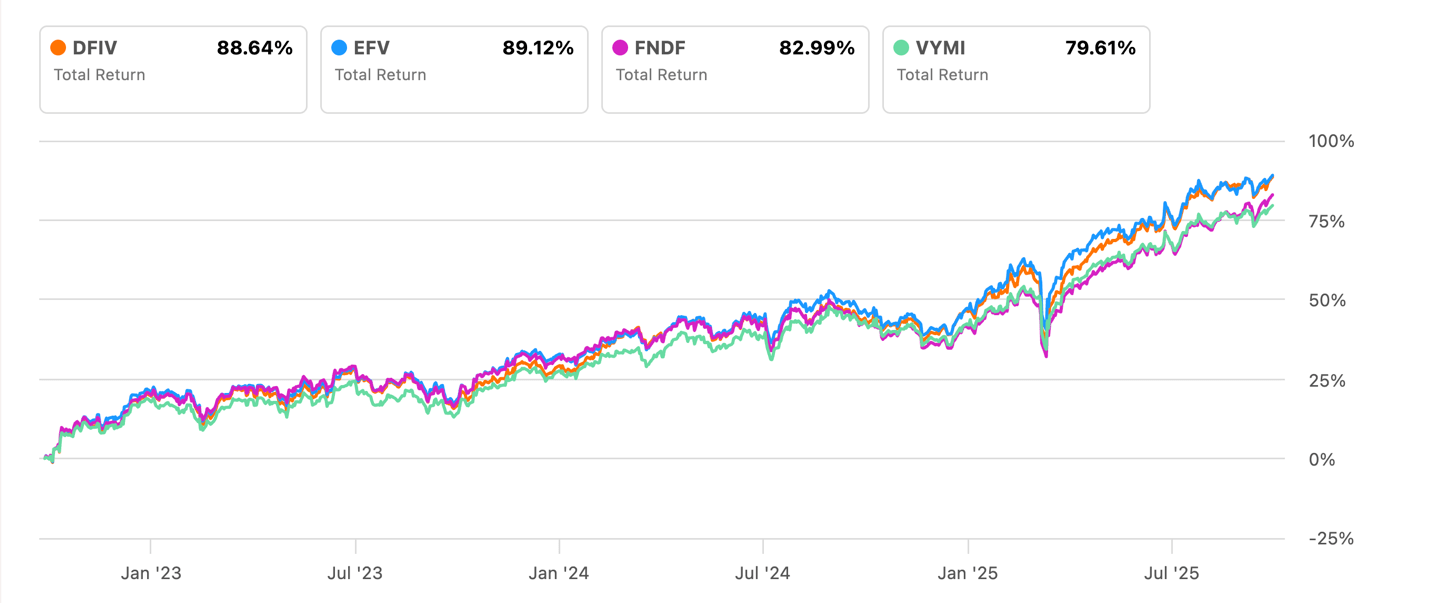Toggle the VYMI series ticker label

coord(941,48)
